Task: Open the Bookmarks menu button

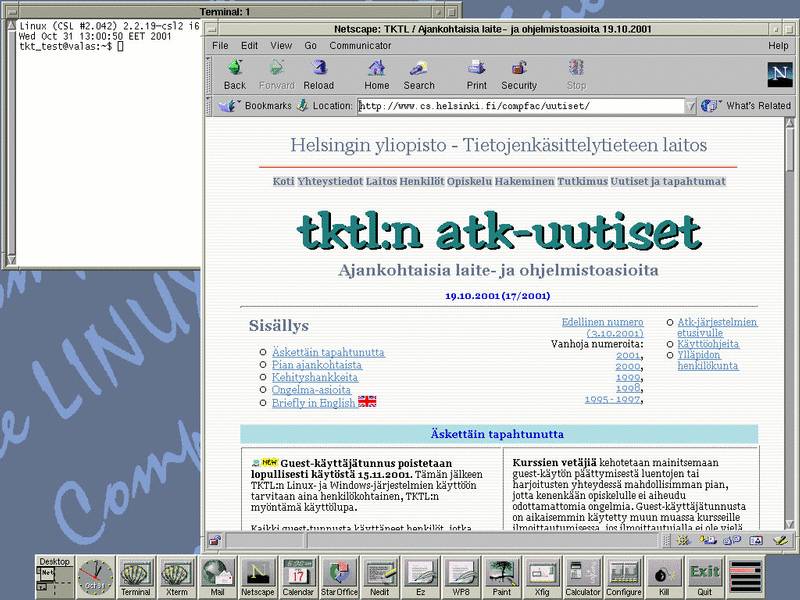Action: tap(256, 106)
